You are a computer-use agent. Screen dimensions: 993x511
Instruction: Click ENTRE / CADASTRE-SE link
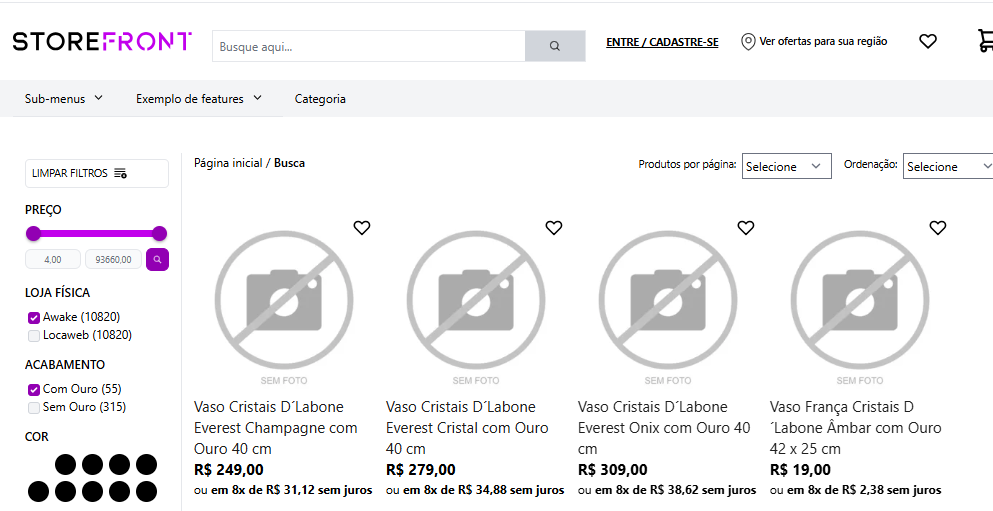tap(662, 42)
